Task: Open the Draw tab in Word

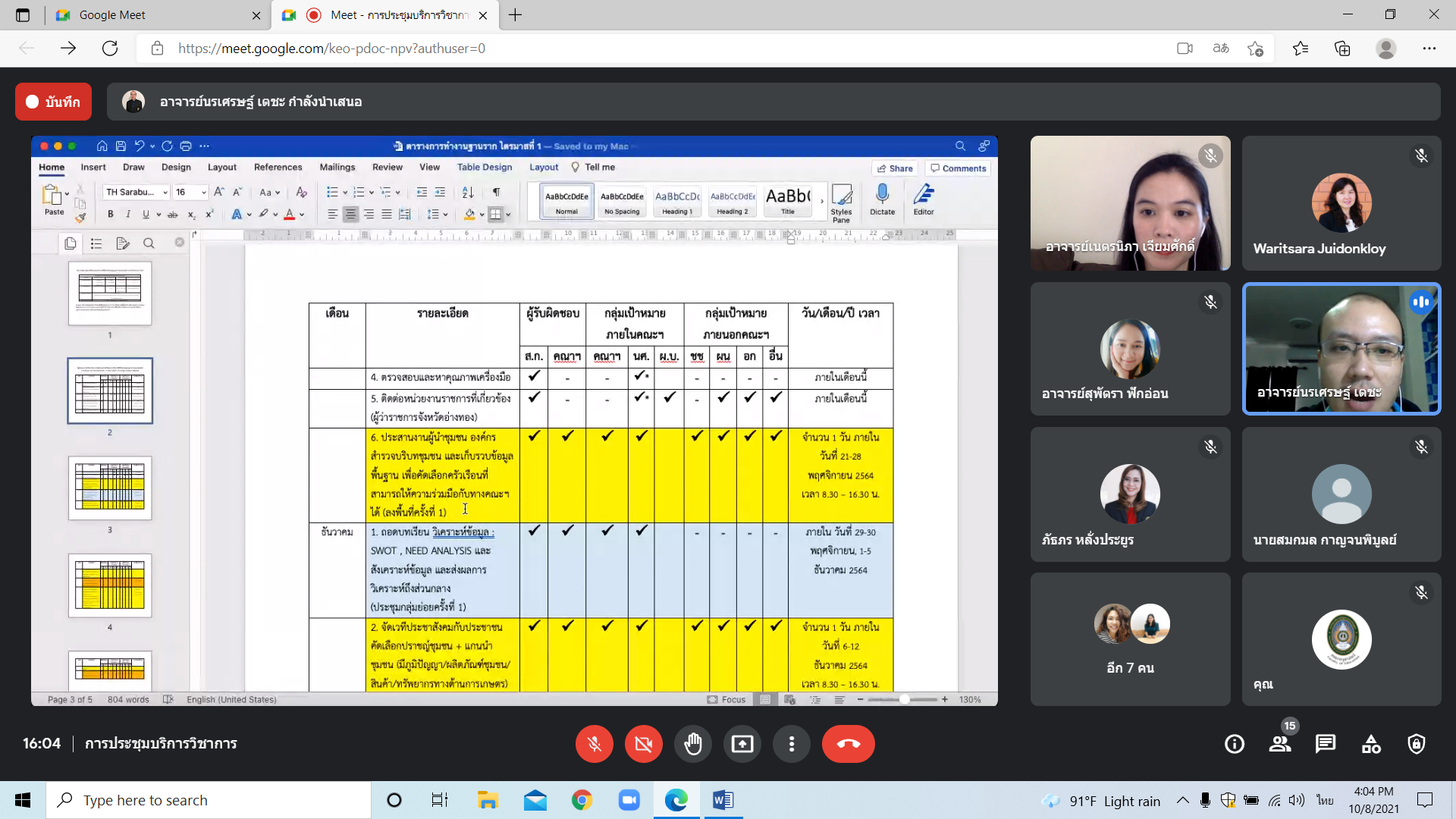Action: [133, 167]
